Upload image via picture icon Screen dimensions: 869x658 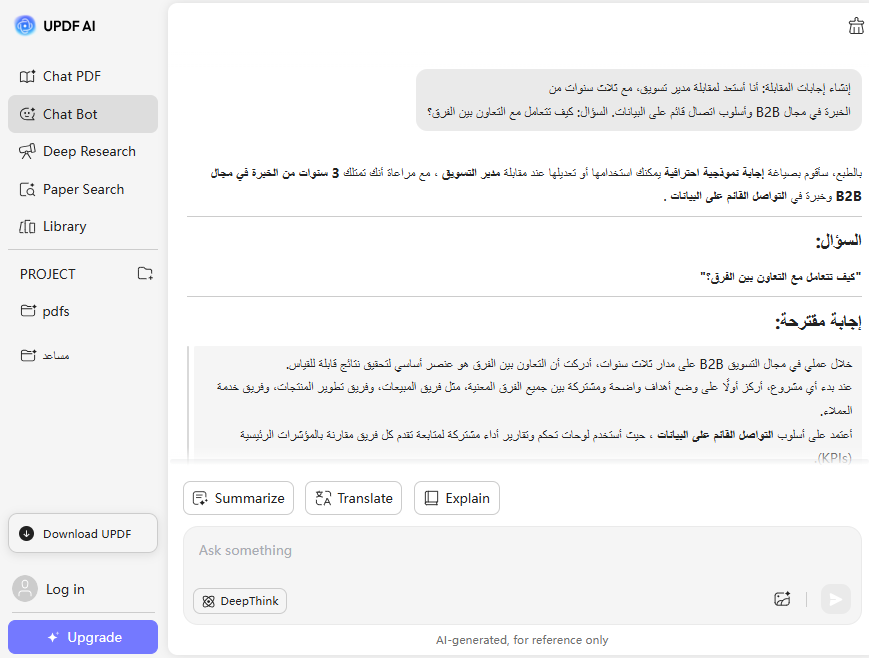coord(782,599)
